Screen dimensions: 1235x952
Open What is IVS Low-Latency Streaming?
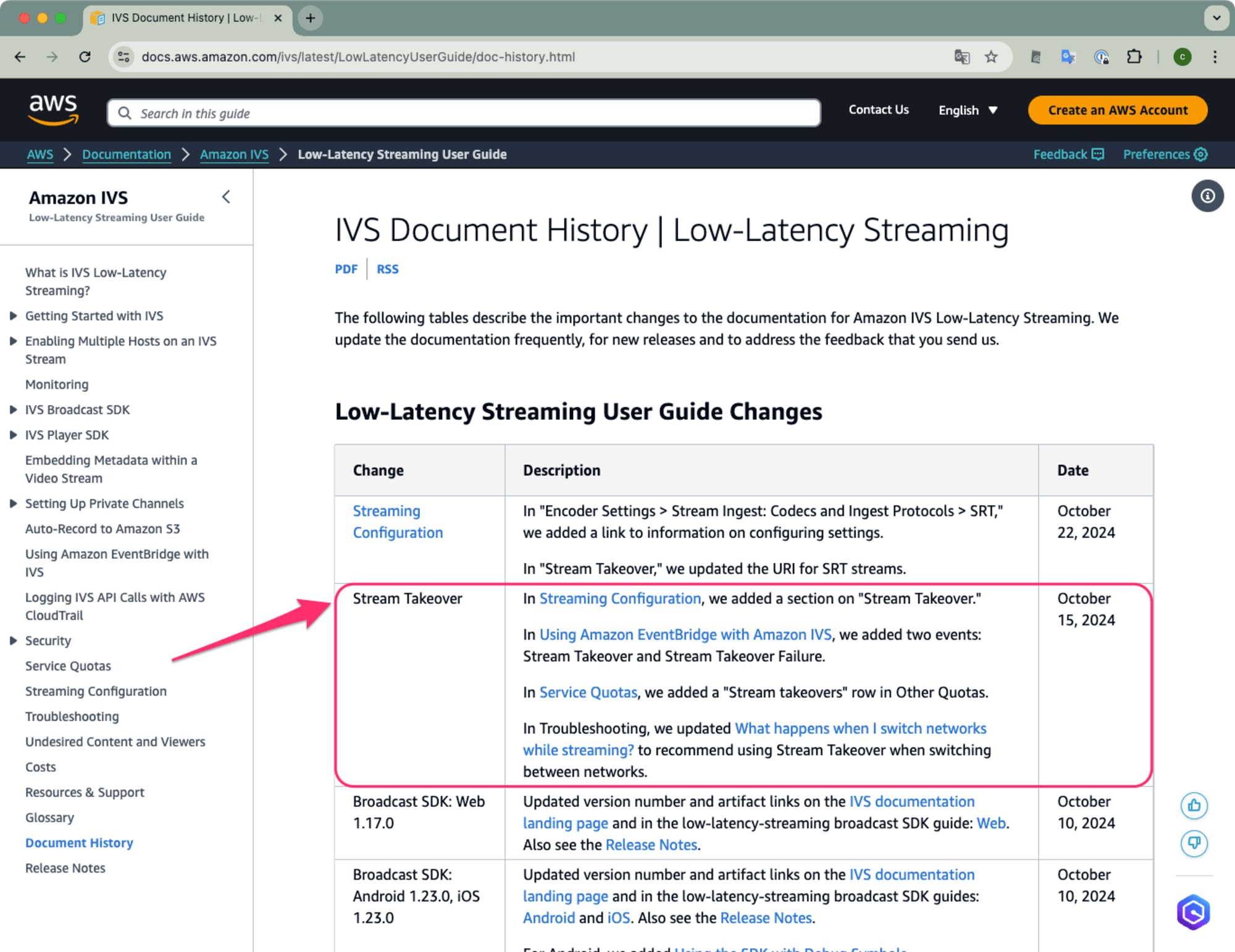(x=96, y=282)
